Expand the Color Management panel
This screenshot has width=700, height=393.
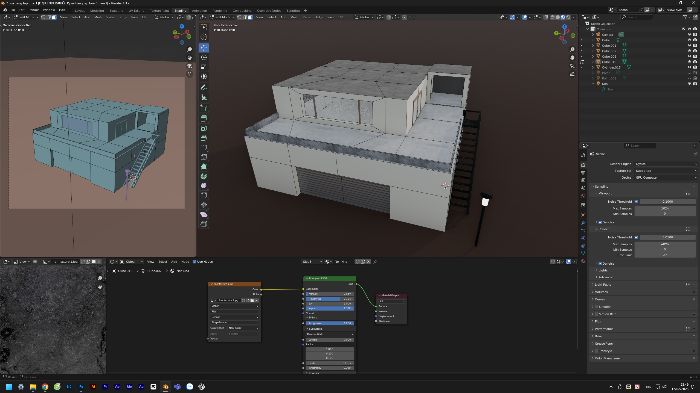[606, 358]
